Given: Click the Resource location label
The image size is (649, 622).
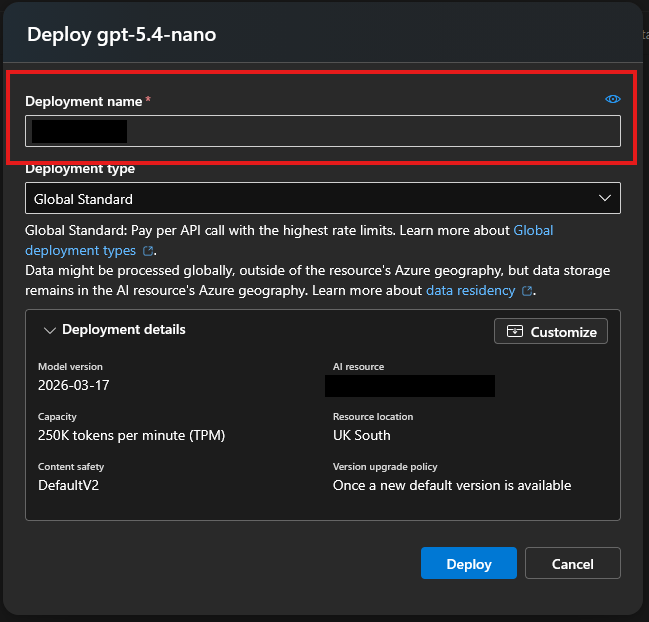Looking at the screenshot, I should (373, 417).
